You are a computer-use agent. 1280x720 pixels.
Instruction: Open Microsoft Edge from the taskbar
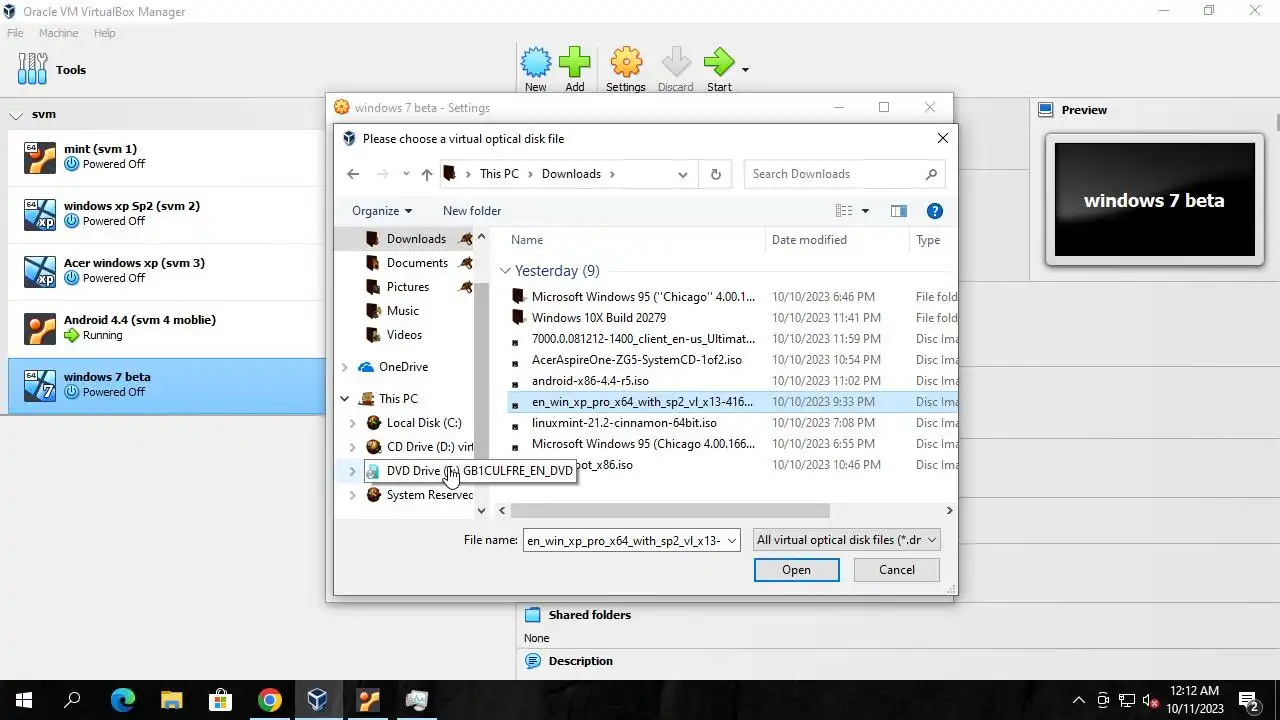coord(122,700)
